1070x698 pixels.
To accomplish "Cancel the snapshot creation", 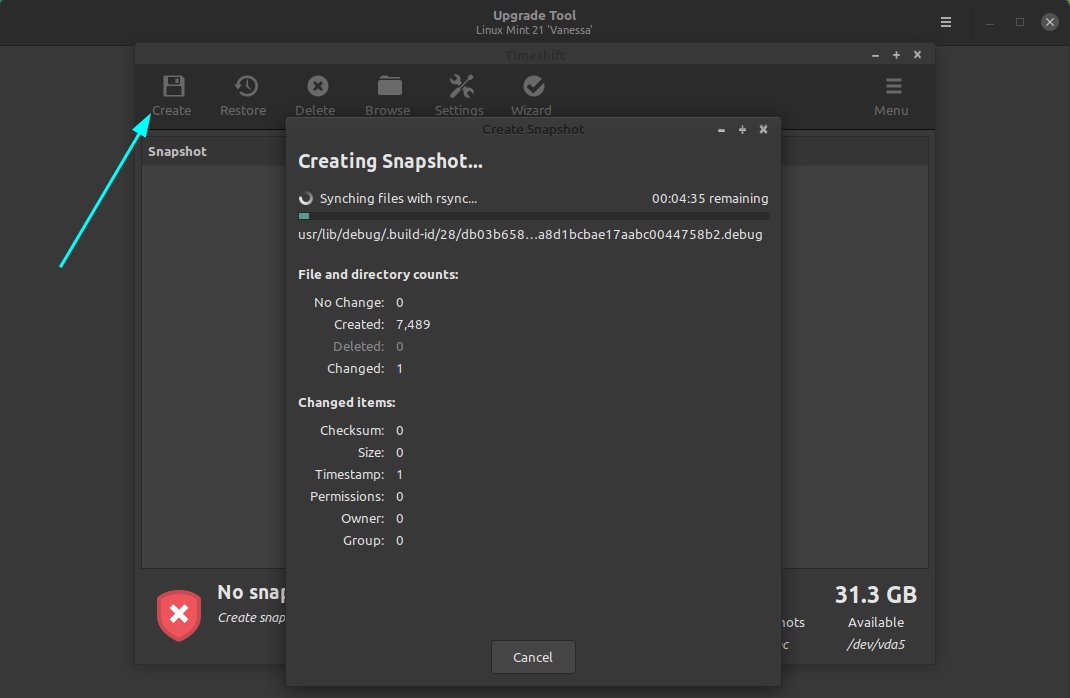I will click(x=532, y=657).
